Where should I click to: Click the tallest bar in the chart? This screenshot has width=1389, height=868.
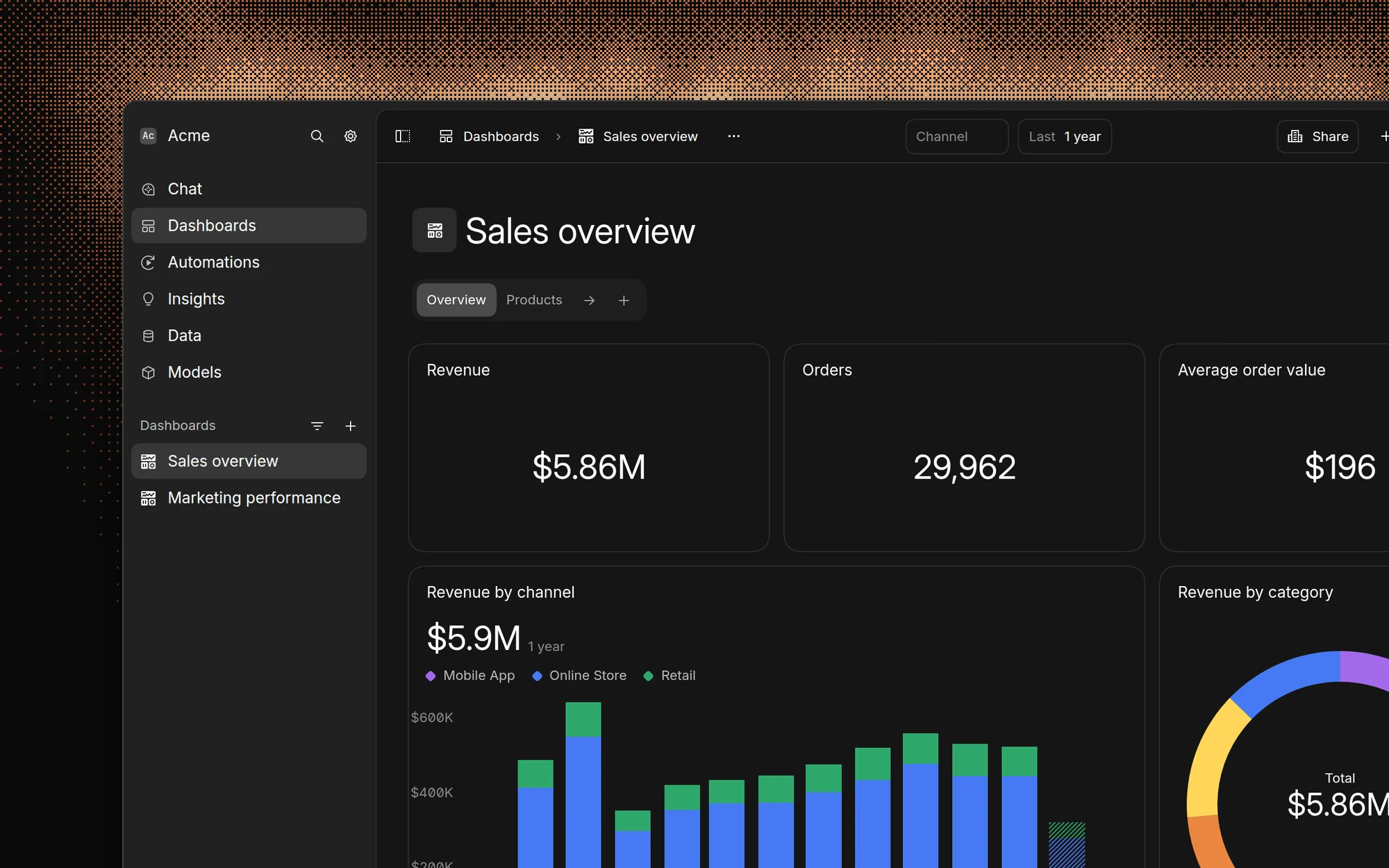pyautogui.click(x=583, y=785)
